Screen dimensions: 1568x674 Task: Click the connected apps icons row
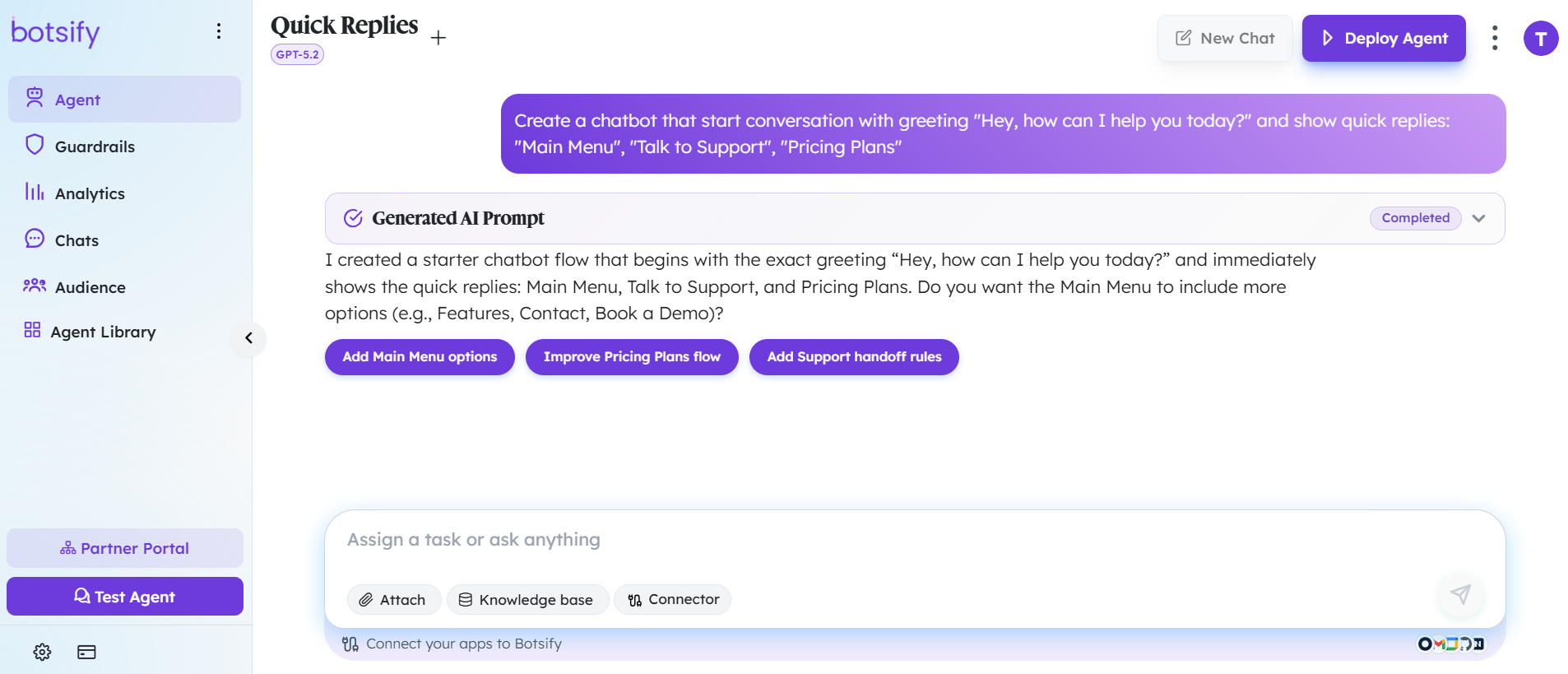tap(1451, 644)
